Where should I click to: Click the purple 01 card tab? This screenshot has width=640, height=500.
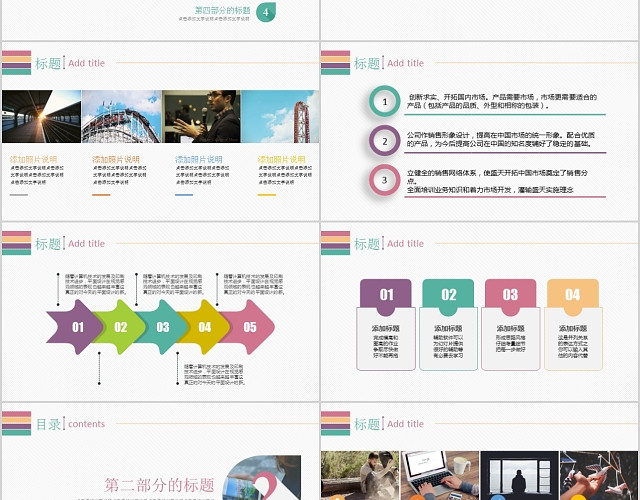(386, 297)
